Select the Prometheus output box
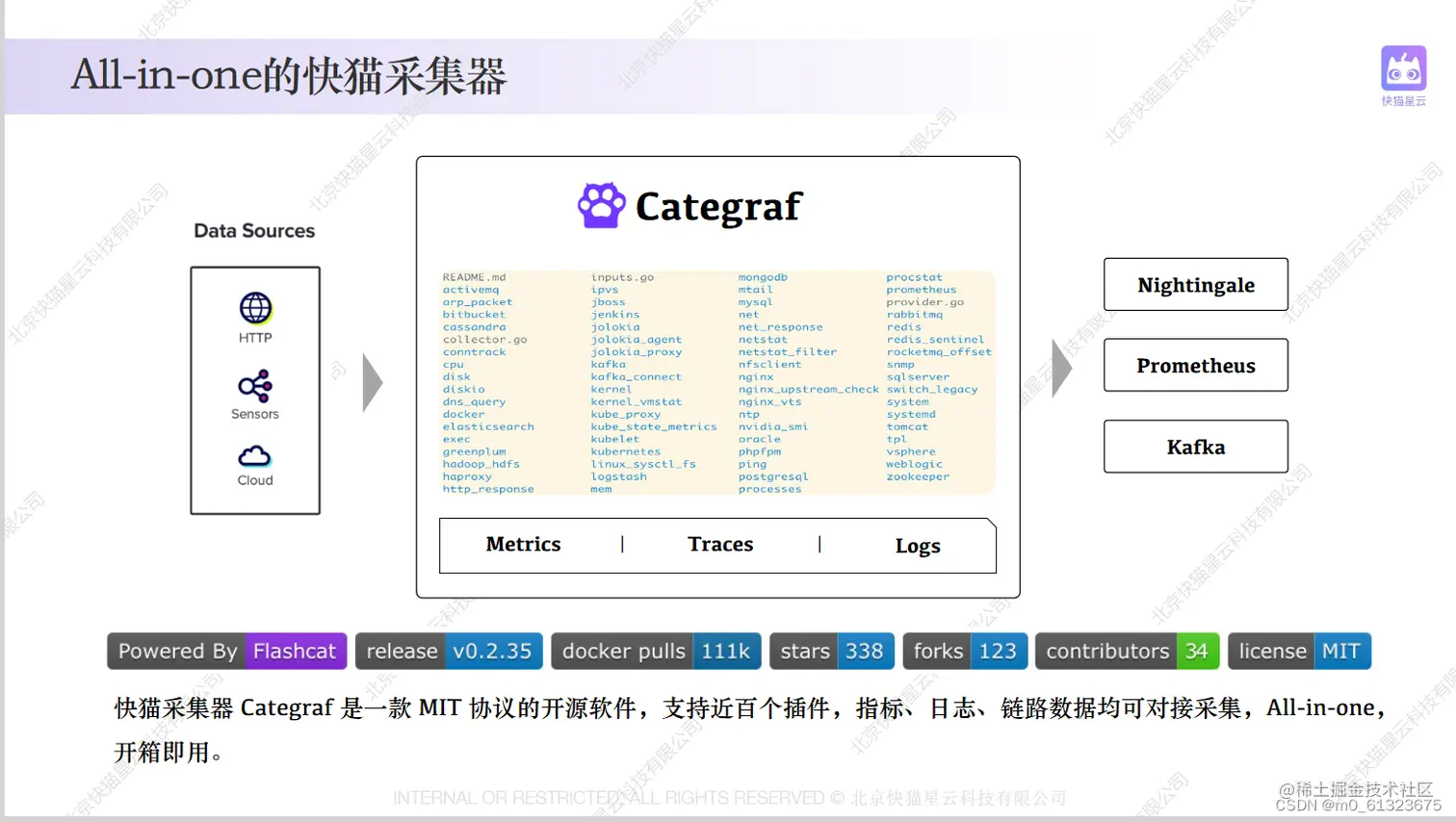This screenshot has width=1456, height=822. (1196, 365)
